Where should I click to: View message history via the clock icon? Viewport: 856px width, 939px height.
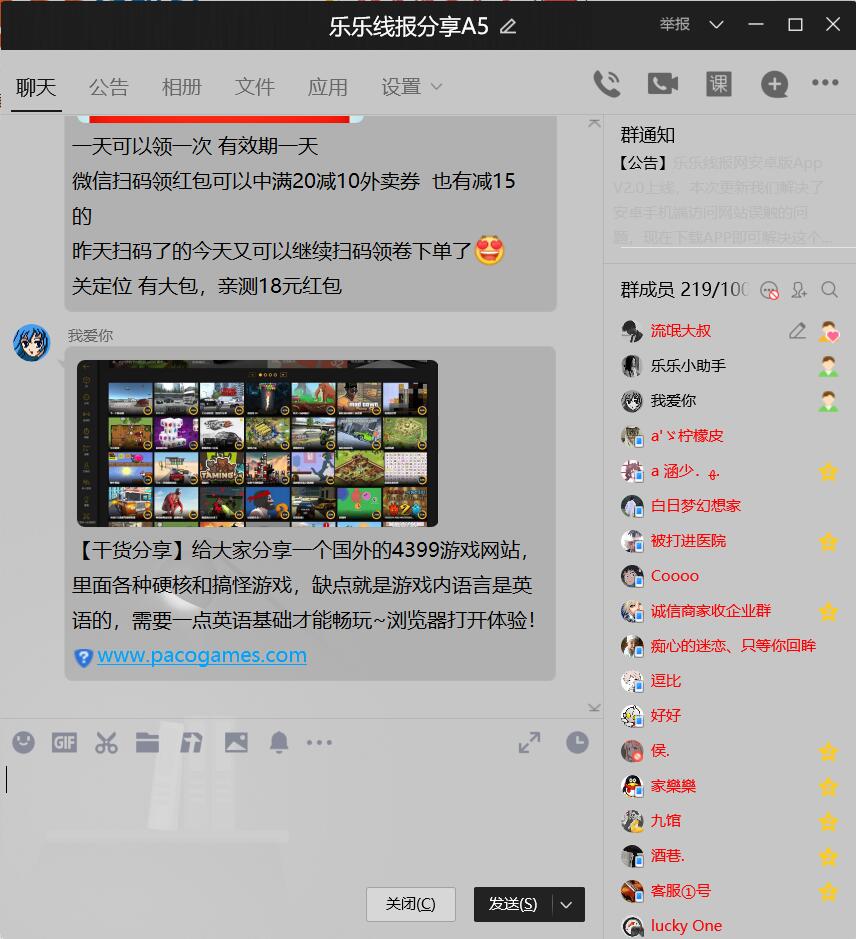(x=577, y=742)
